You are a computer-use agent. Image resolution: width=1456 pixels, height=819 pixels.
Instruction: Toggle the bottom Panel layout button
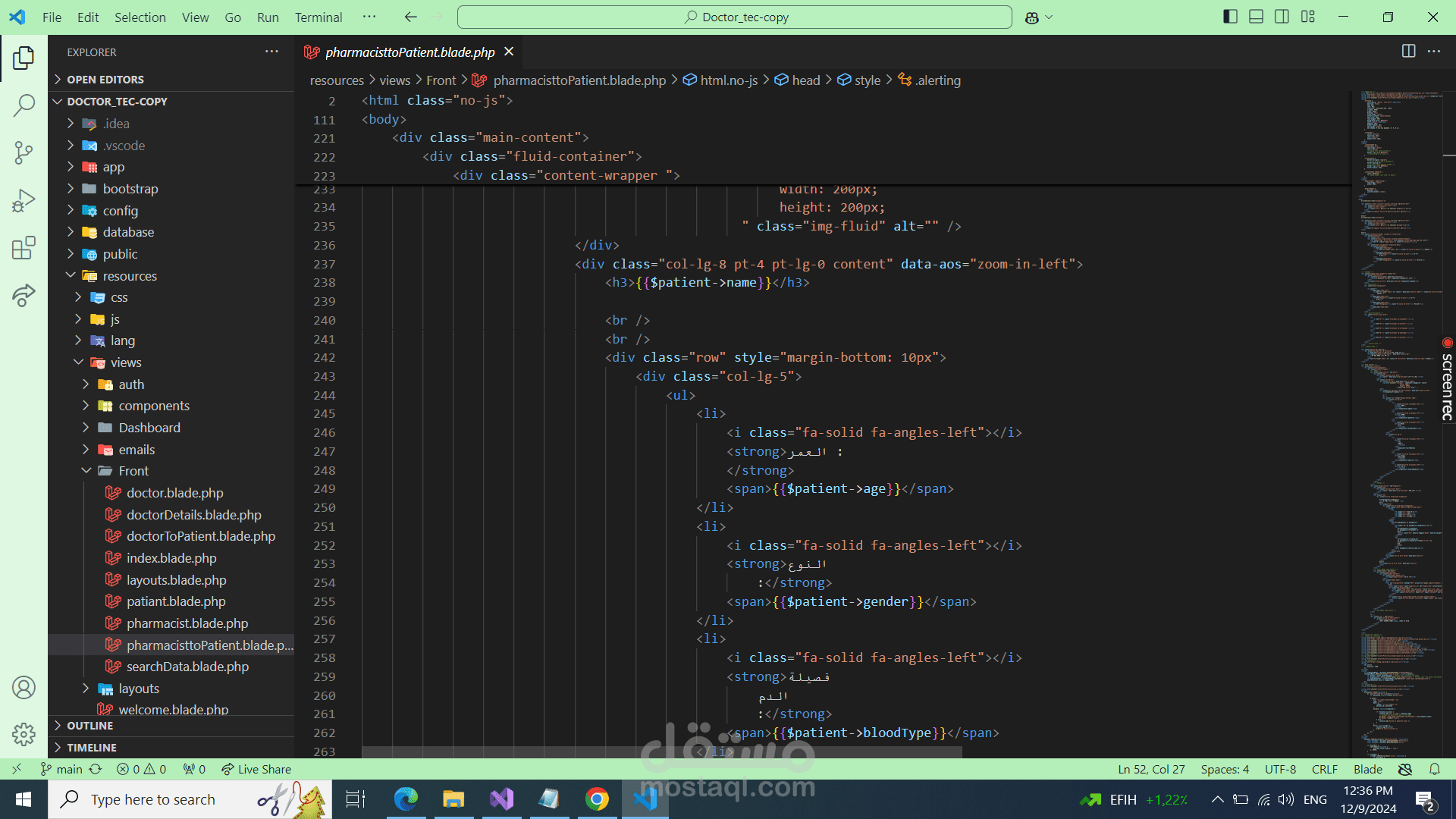(x=1256, y=17)
